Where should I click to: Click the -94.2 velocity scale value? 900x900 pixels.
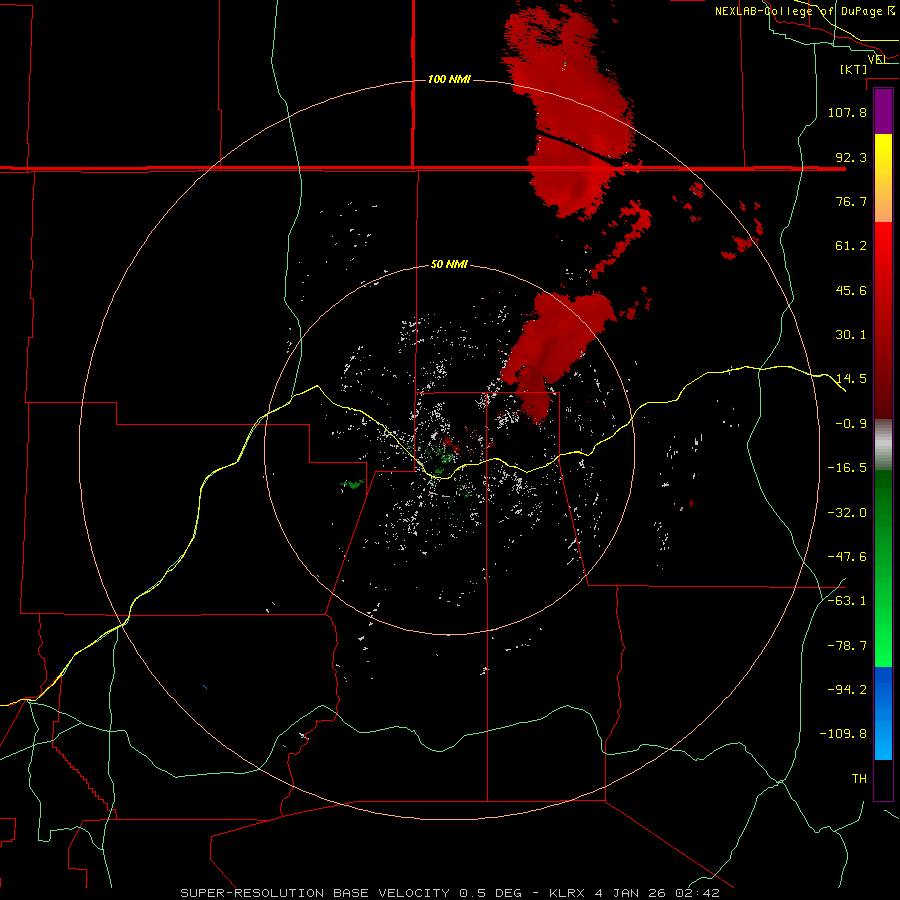click(x=847, y=690)
